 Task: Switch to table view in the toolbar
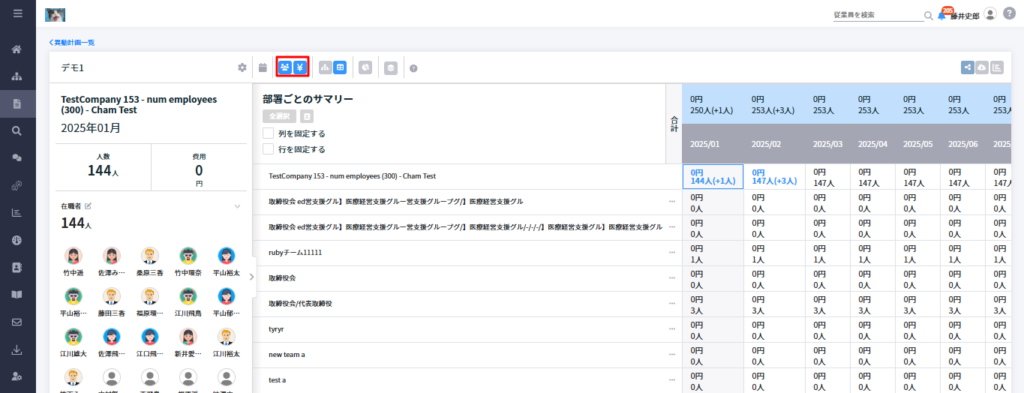340,67
